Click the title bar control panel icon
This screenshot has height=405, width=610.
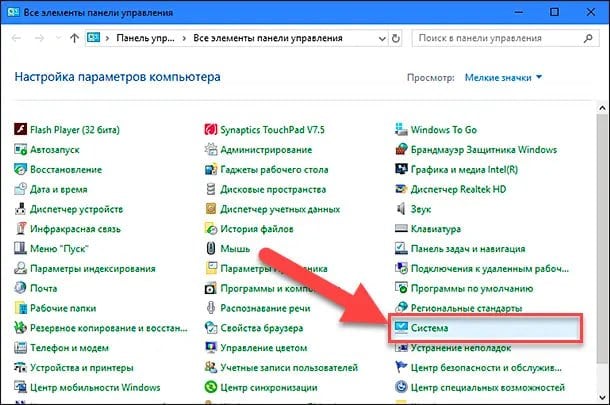[14, 12]
